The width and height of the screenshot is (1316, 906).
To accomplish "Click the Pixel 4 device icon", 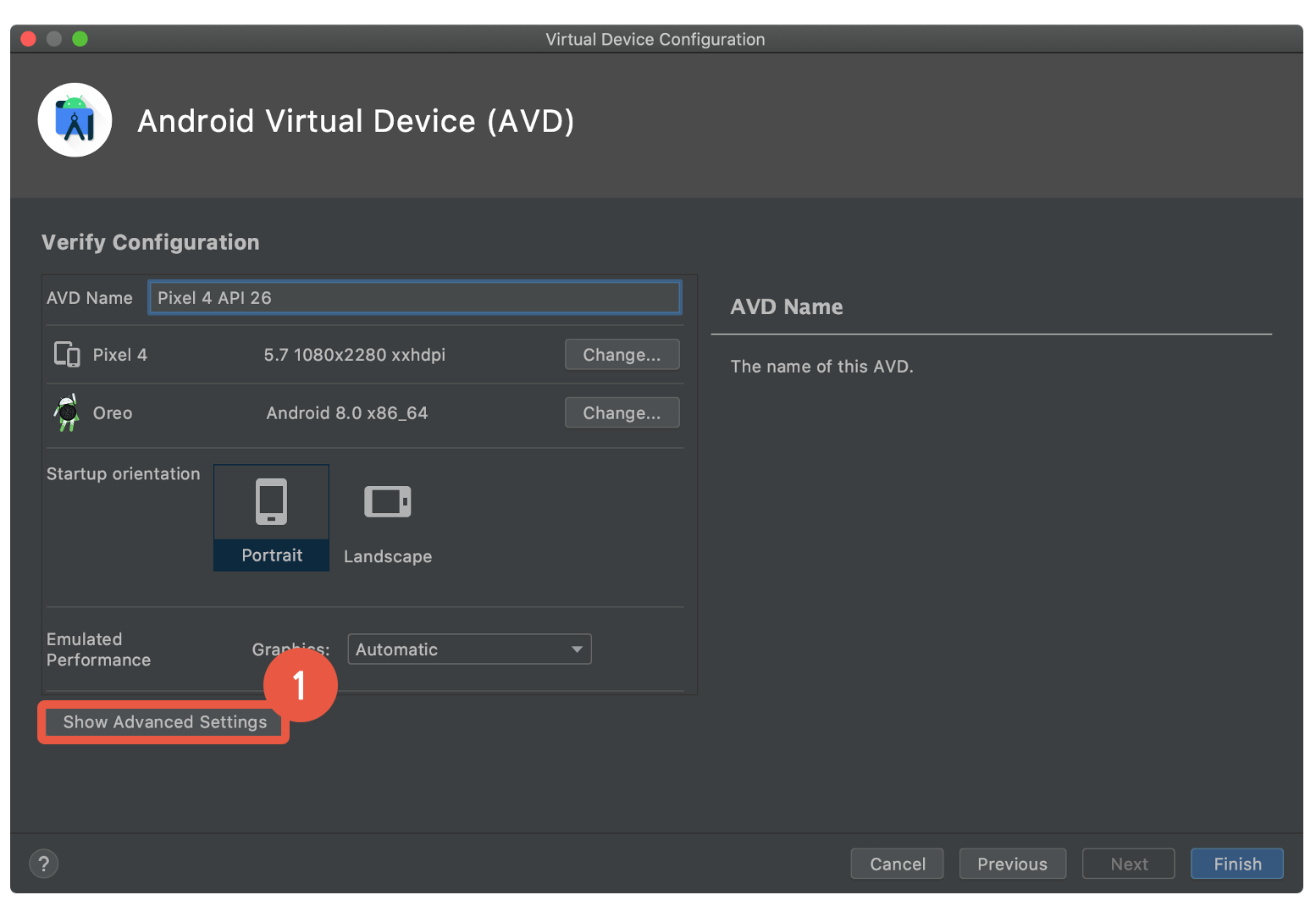I will [67, 354].
